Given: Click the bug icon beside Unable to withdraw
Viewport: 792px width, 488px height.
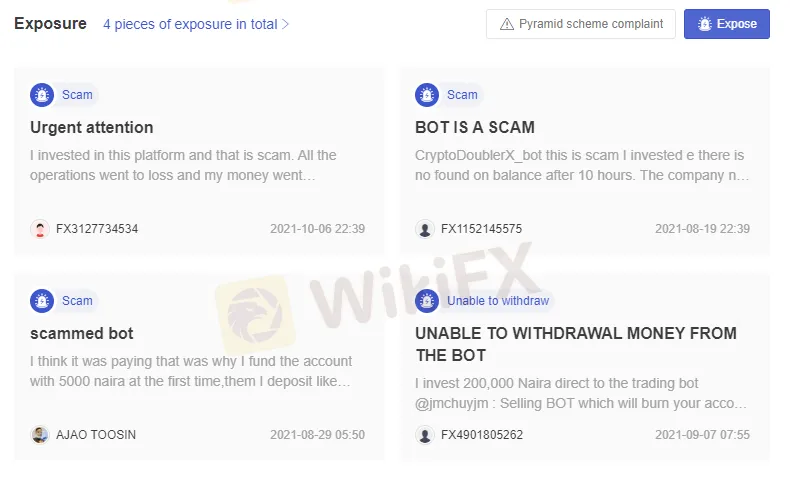Looking at the screenshot, I should click(x=427, y=301).
